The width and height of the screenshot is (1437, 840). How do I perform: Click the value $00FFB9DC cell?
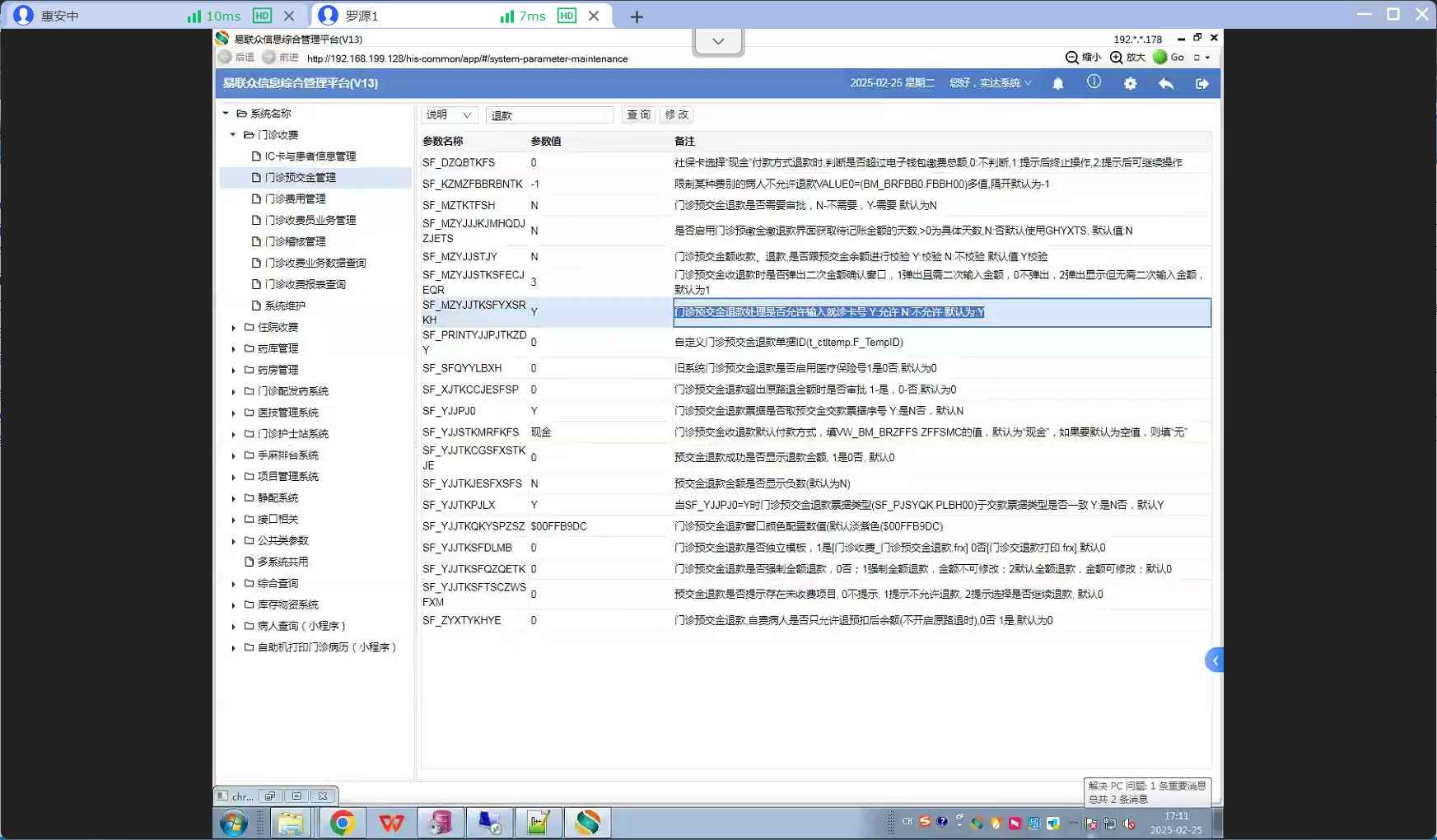559,527
